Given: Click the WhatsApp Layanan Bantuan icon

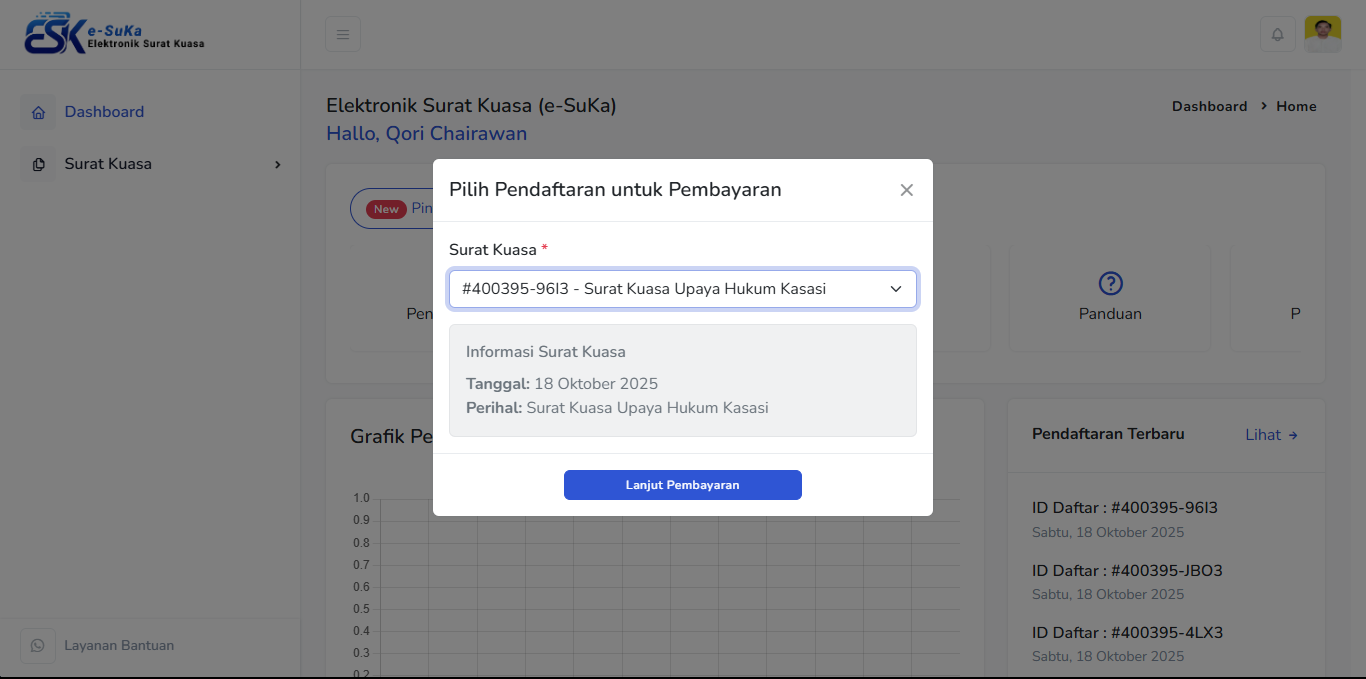Looking at the screenshot, I should (38, 646).
